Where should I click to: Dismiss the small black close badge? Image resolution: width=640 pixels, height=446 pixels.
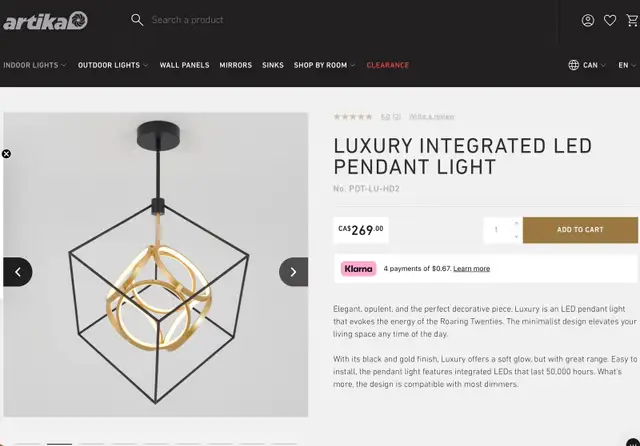(6, 154)
